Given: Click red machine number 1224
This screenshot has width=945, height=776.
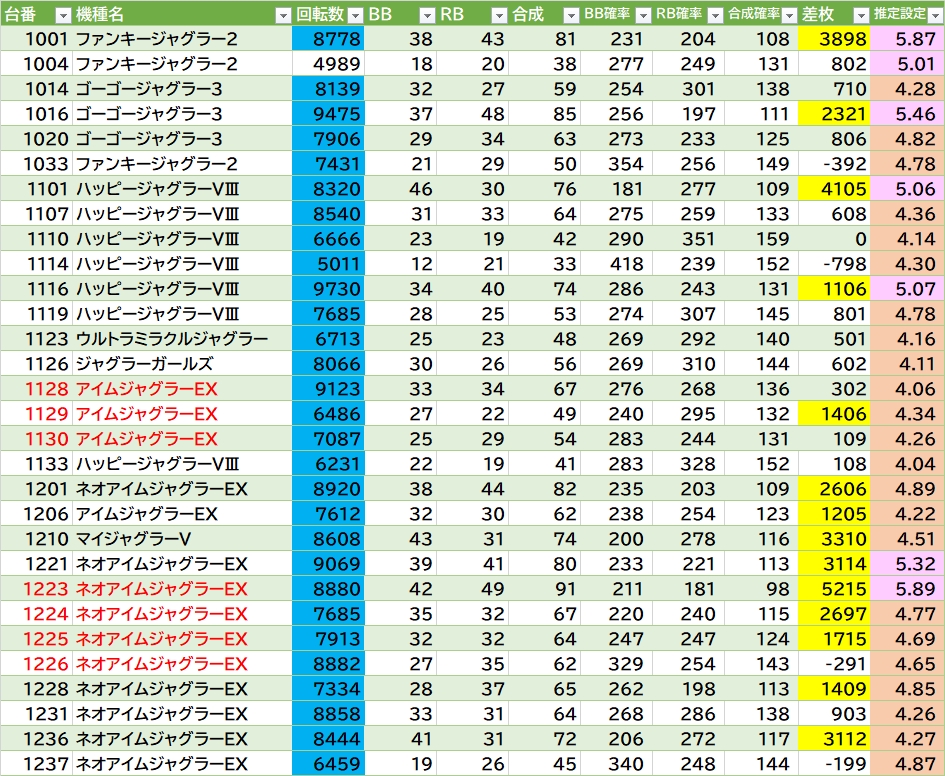Looking at the screenshot, I should (x=36, y=614).
